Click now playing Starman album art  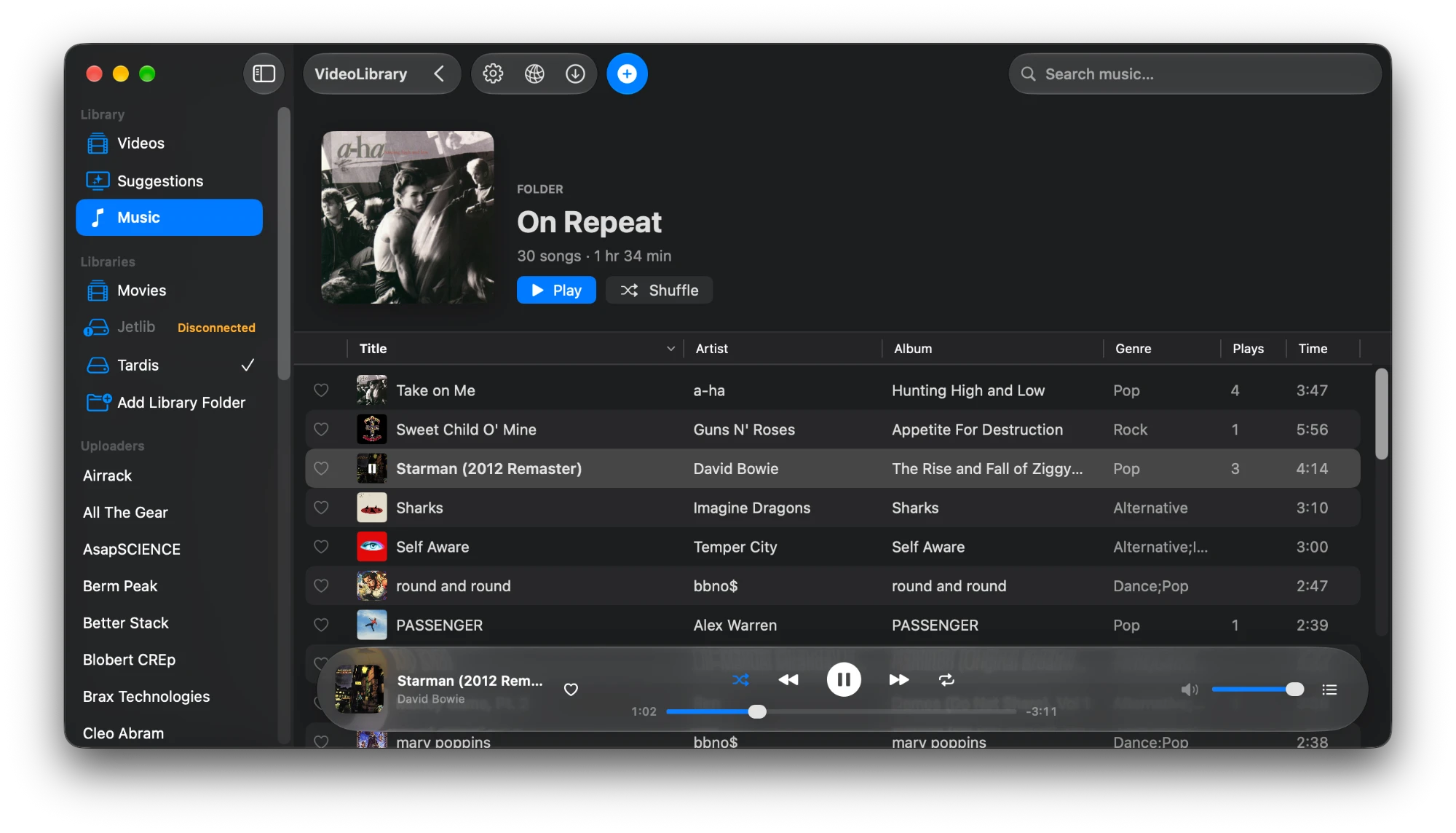coord(359,689)
